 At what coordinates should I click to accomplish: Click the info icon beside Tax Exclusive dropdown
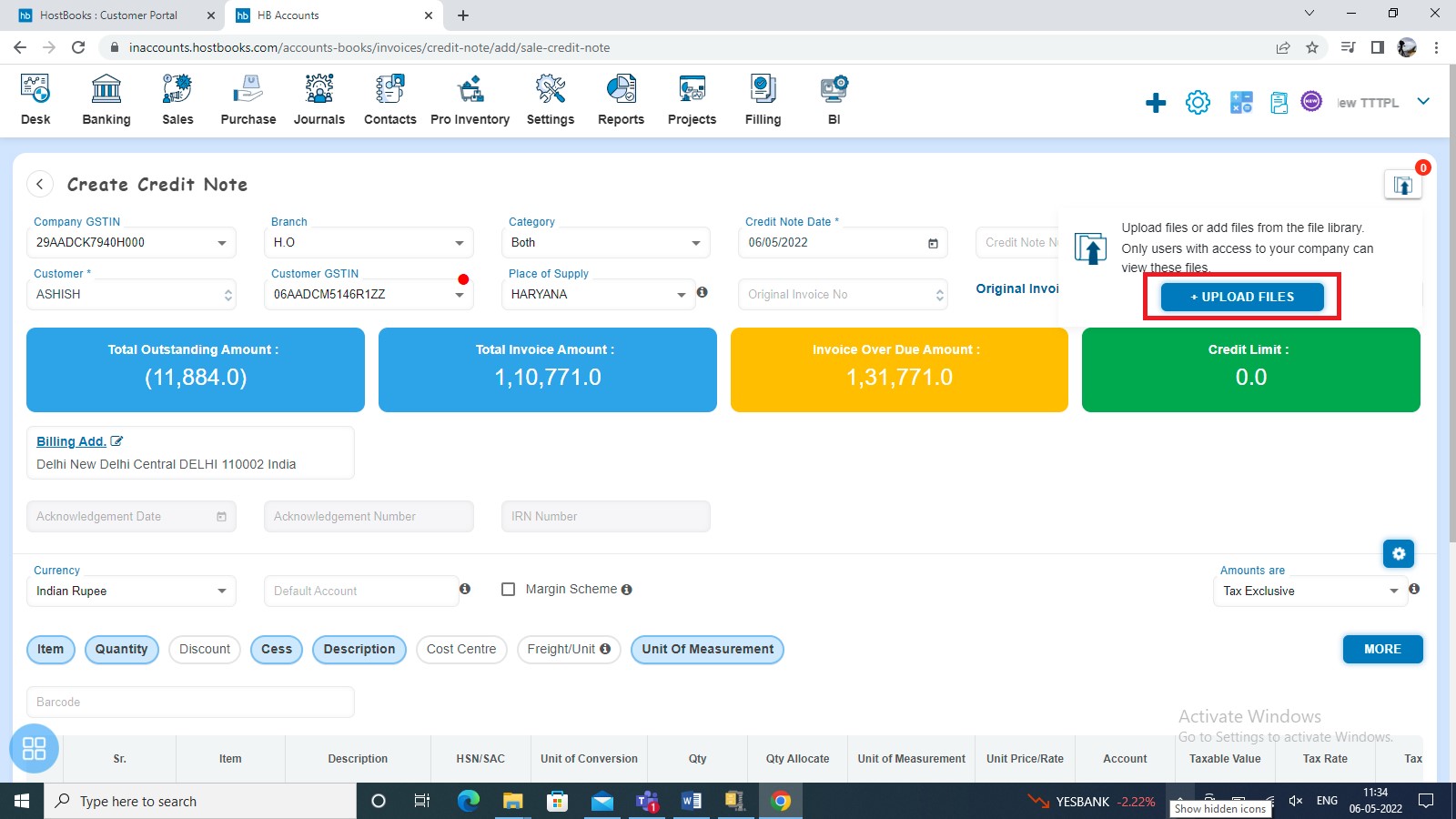(1414, 589)
